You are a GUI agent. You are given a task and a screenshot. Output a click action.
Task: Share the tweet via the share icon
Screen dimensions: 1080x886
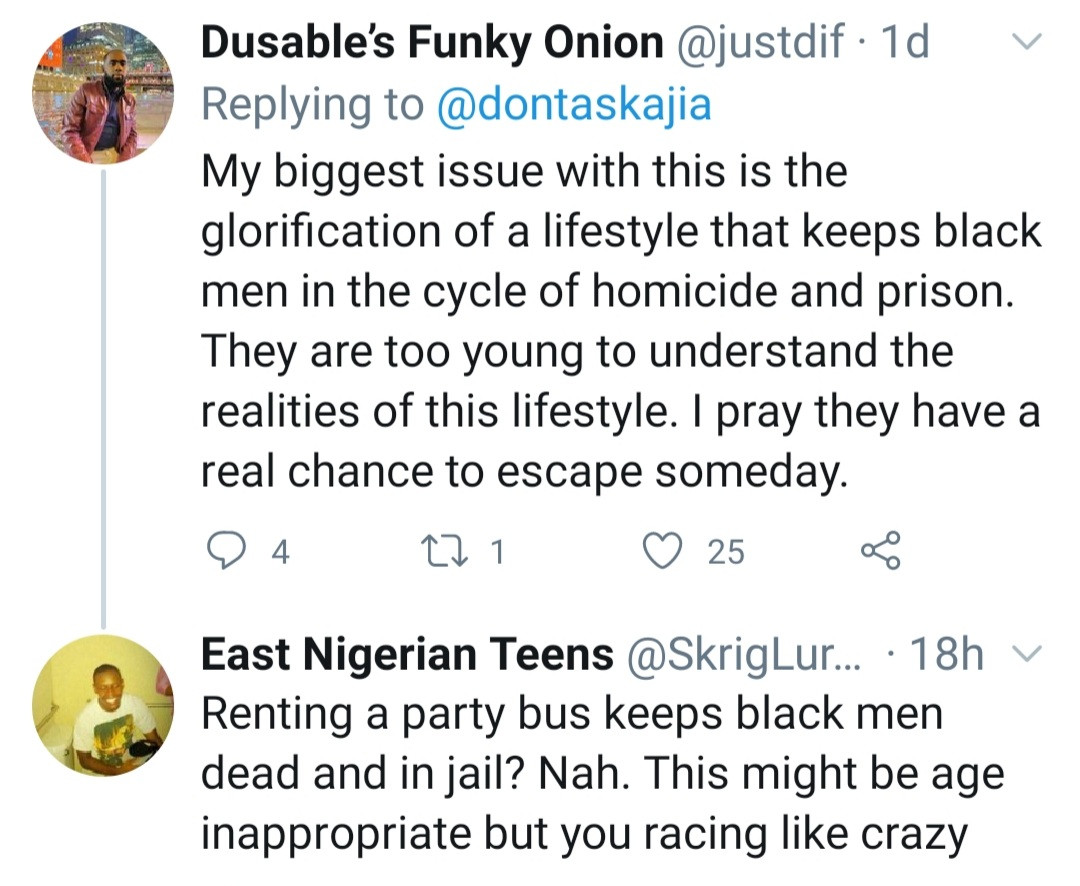pyautogui.click(x=881, y=551)
